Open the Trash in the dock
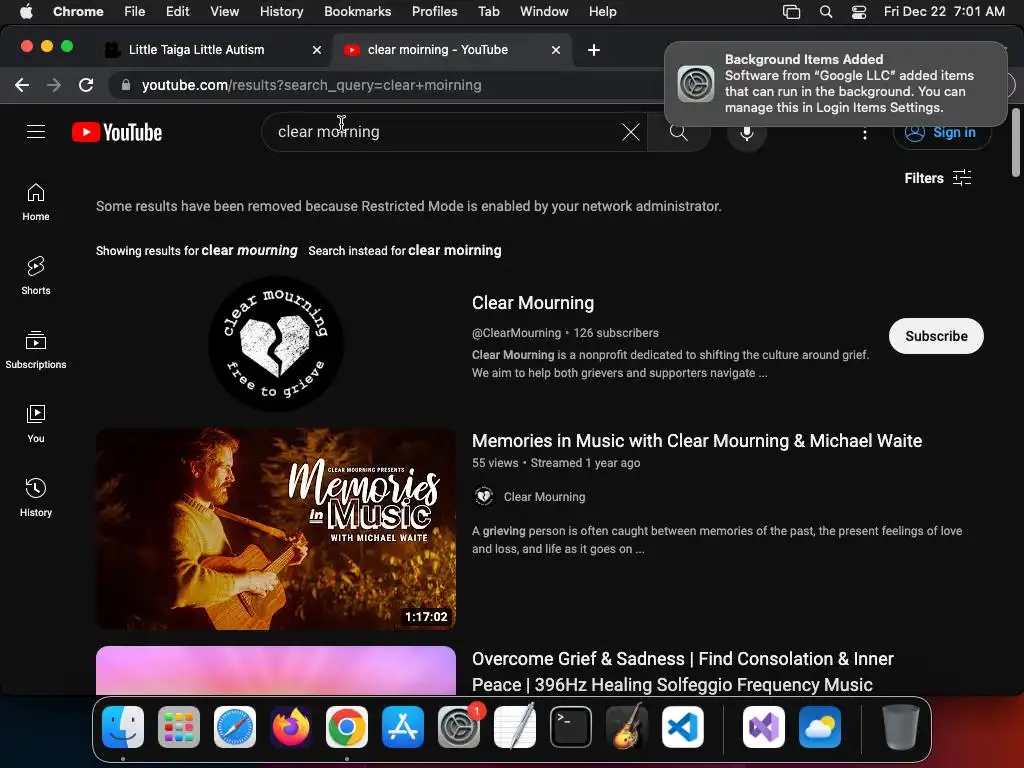Image resolution: width=1024 pixels, height=768 pixels. [x=901, y=727]
